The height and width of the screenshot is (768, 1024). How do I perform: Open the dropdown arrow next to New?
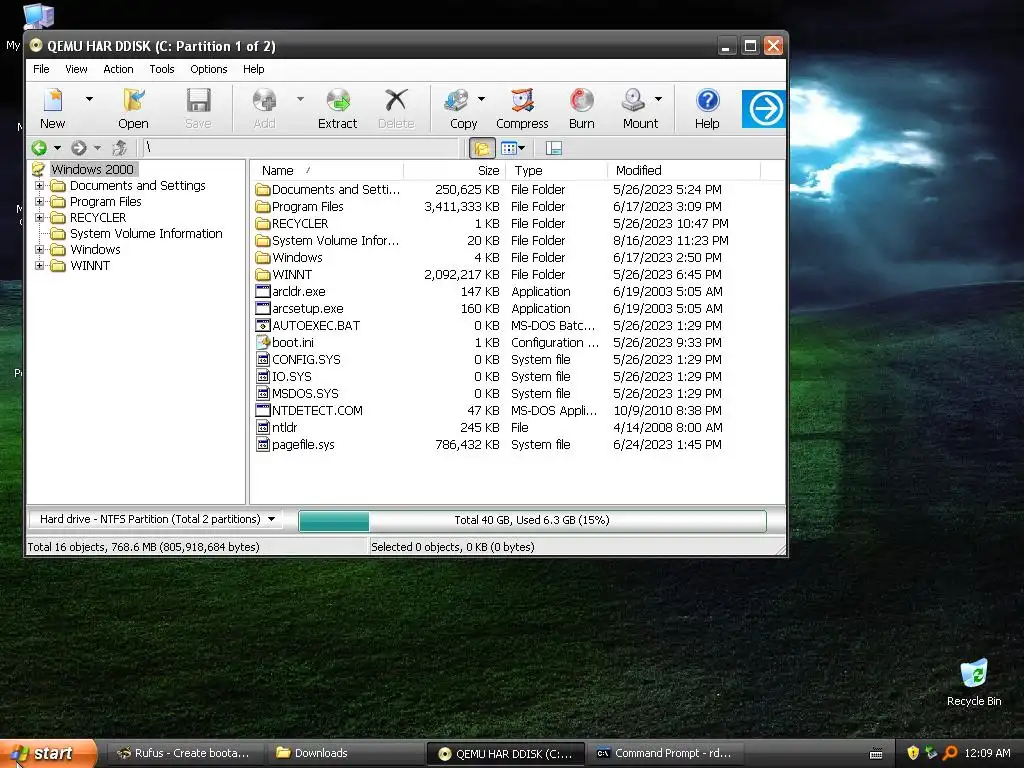click(x=89, y=99)
